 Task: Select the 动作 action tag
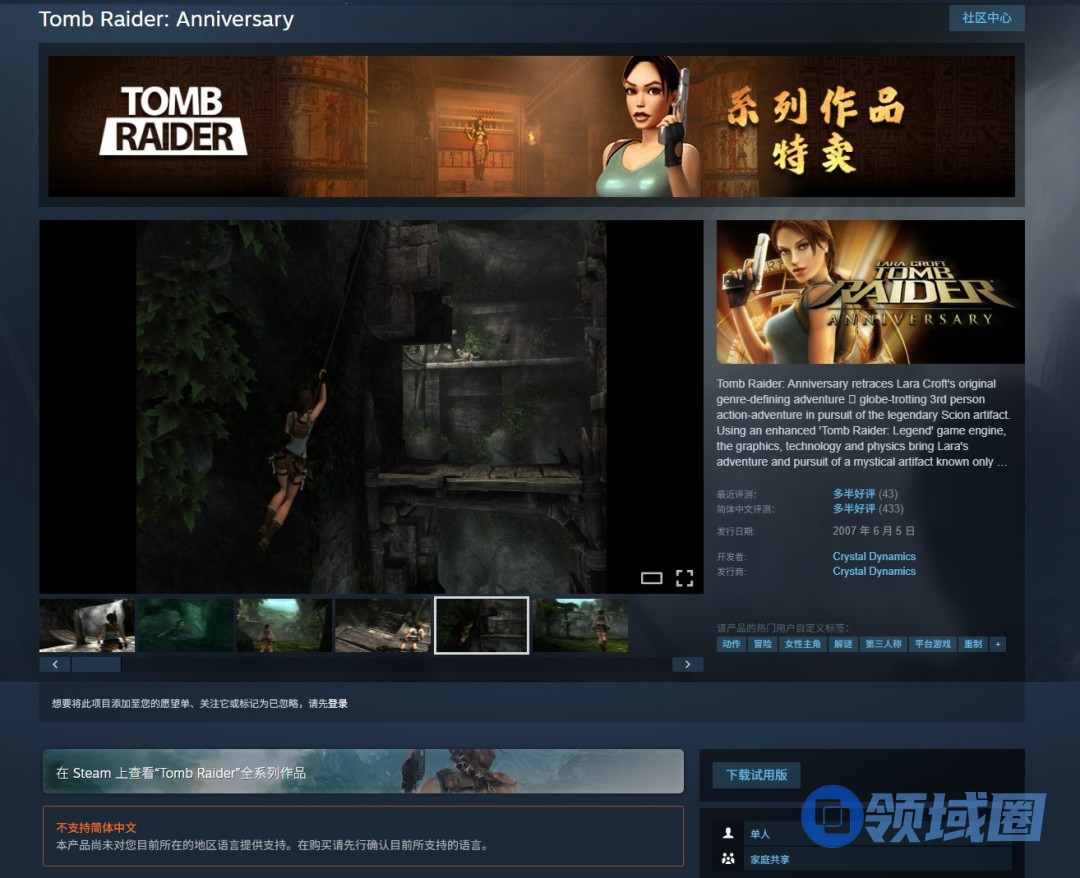point(731,644)
